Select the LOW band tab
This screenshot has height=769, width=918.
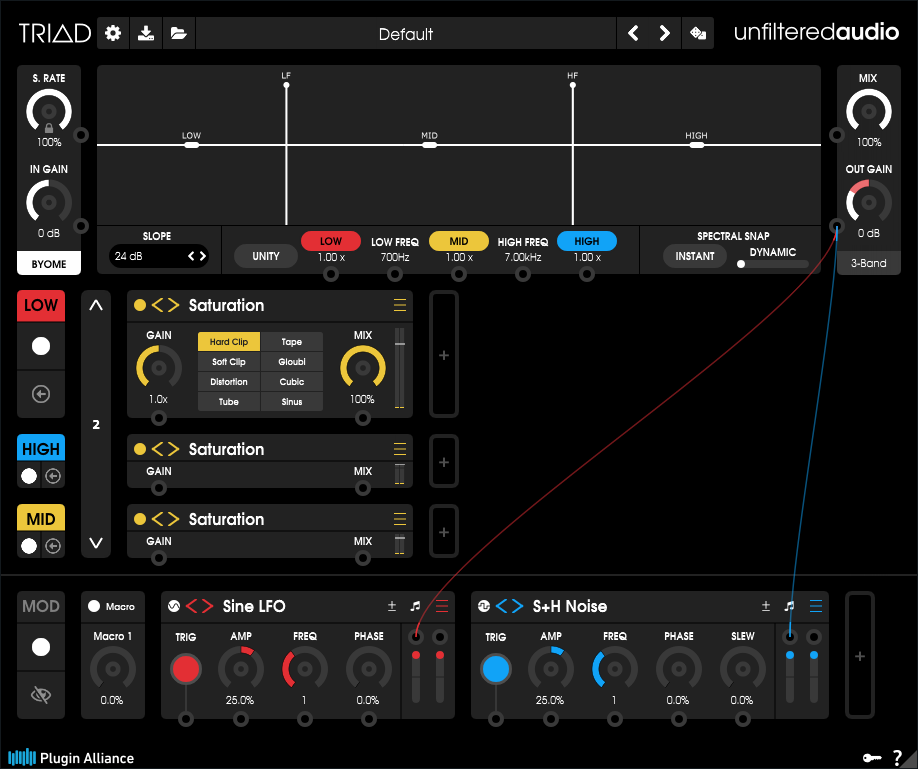click(x=41, y=306)
